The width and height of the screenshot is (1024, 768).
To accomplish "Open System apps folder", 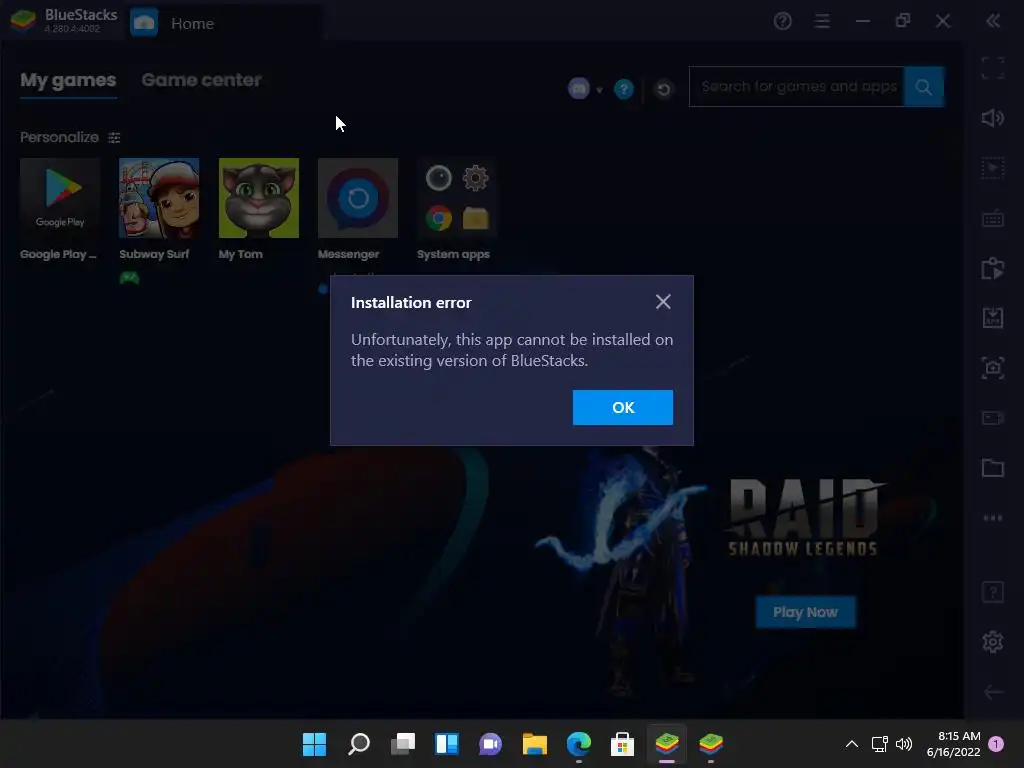I will click(x=457, y=198).
